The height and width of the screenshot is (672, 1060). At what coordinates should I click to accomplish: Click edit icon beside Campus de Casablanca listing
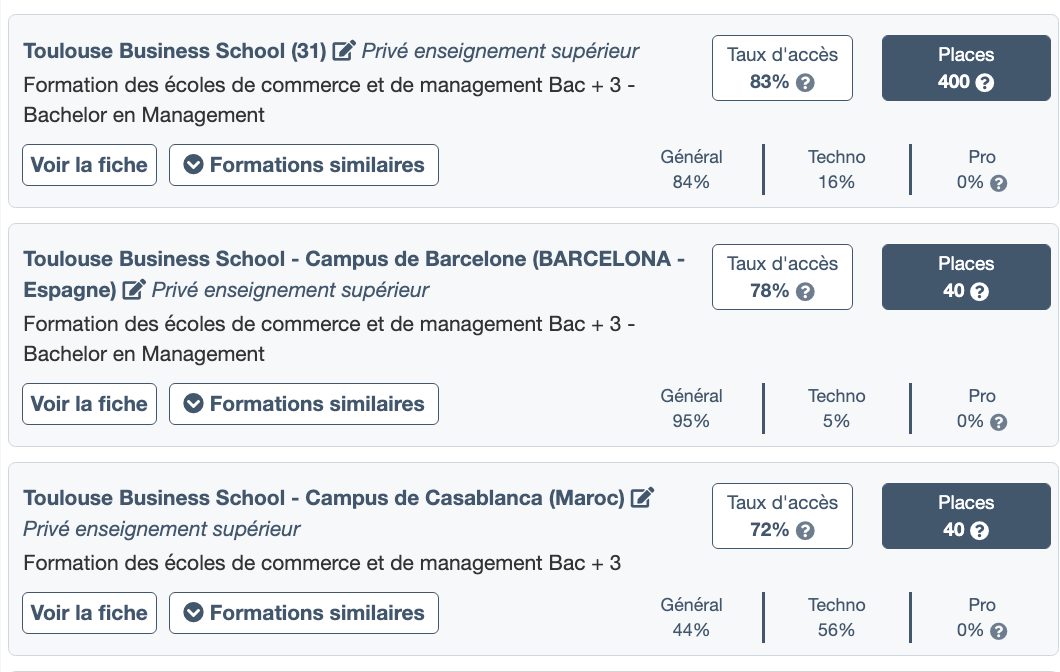click(643, 497)
